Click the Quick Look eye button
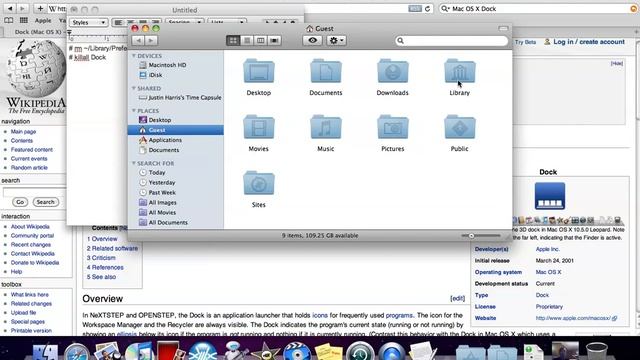Viewport: 640px width, 360px height. coord(313,40)
